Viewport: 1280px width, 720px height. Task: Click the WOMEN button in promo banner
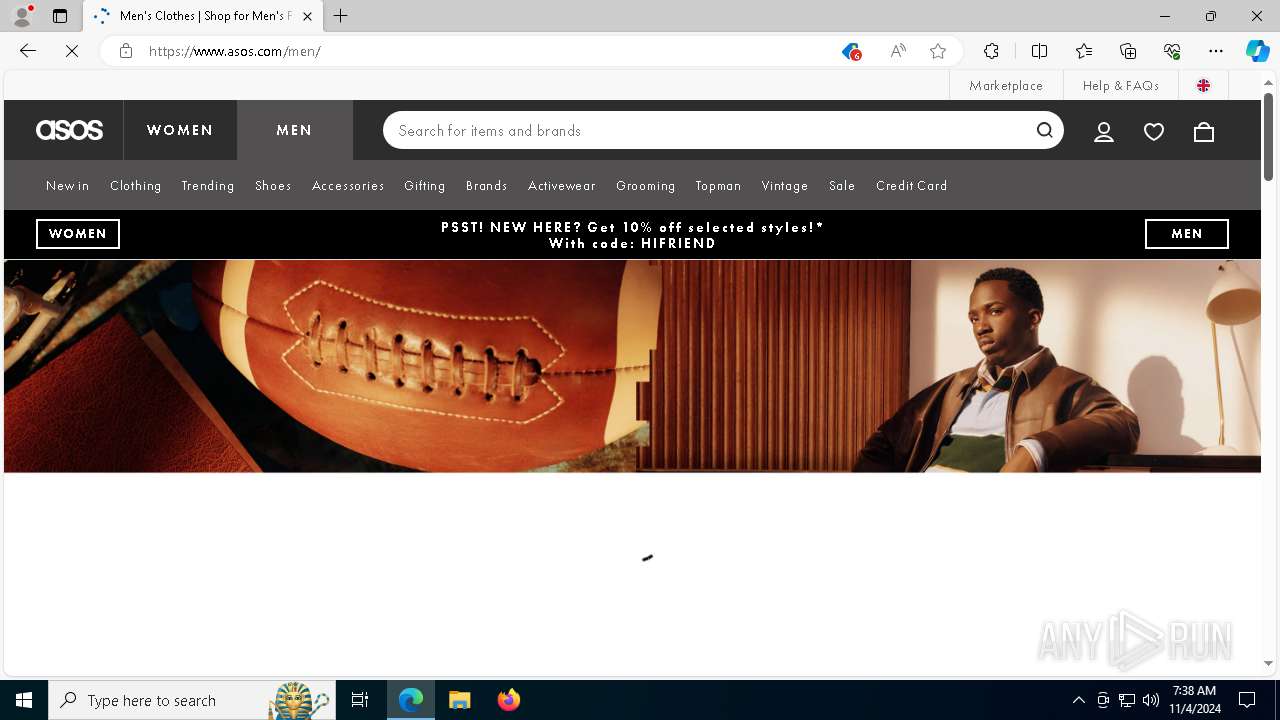tap(78, 234)
